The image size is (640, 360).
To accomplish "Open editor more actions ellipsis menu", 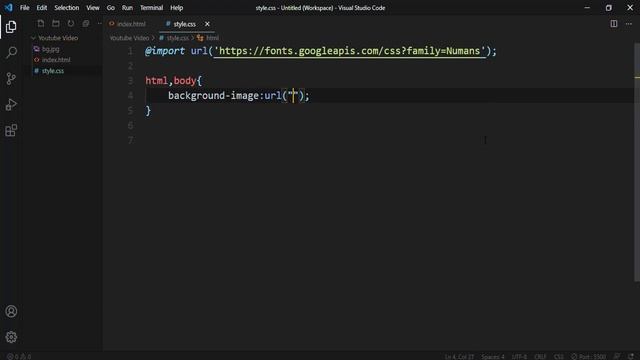I will 629,24.
